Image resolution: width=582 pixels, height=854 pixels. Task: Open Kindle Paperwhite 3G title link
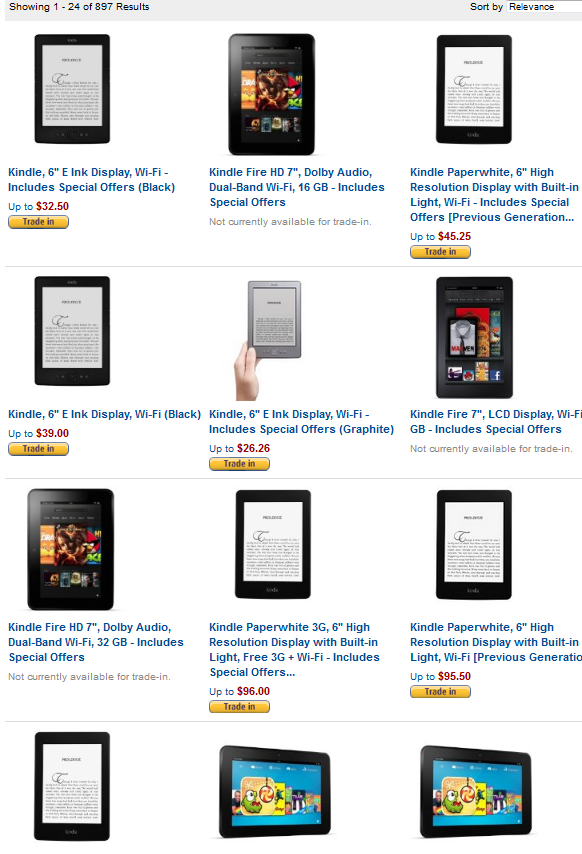pos(294,650)
